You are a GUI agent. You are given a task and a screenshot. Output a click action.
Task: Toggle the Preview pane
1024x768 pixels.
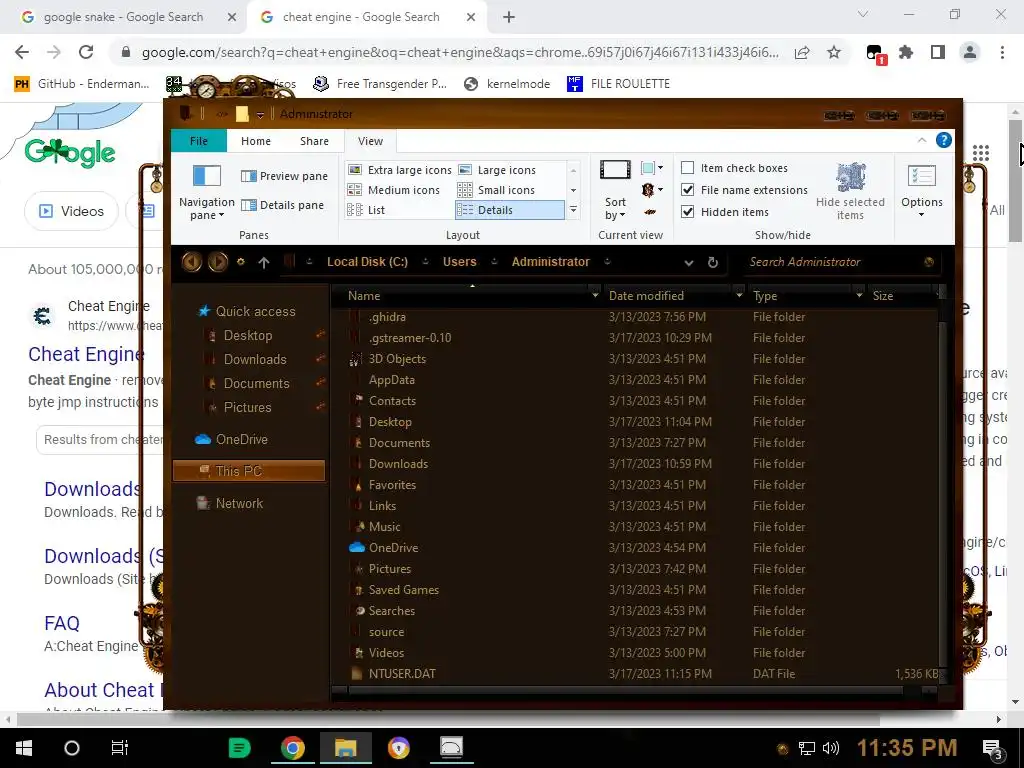[284, 176]
